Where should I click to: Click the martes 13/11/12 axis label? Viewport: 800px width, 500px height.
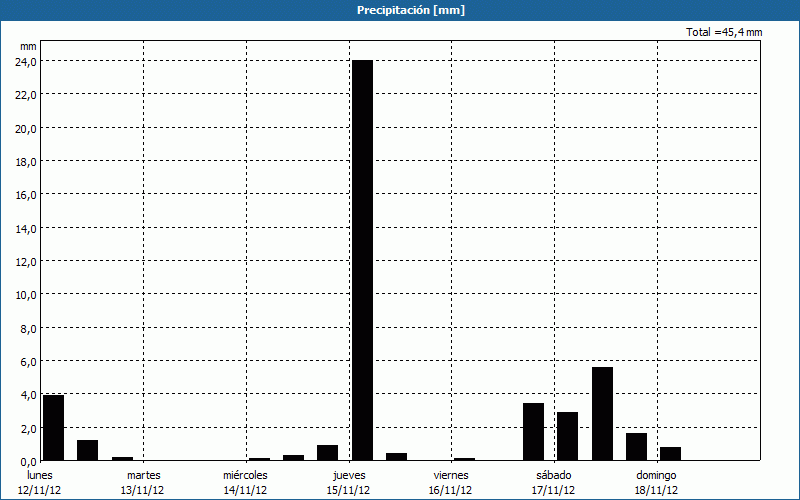(144, 482)
